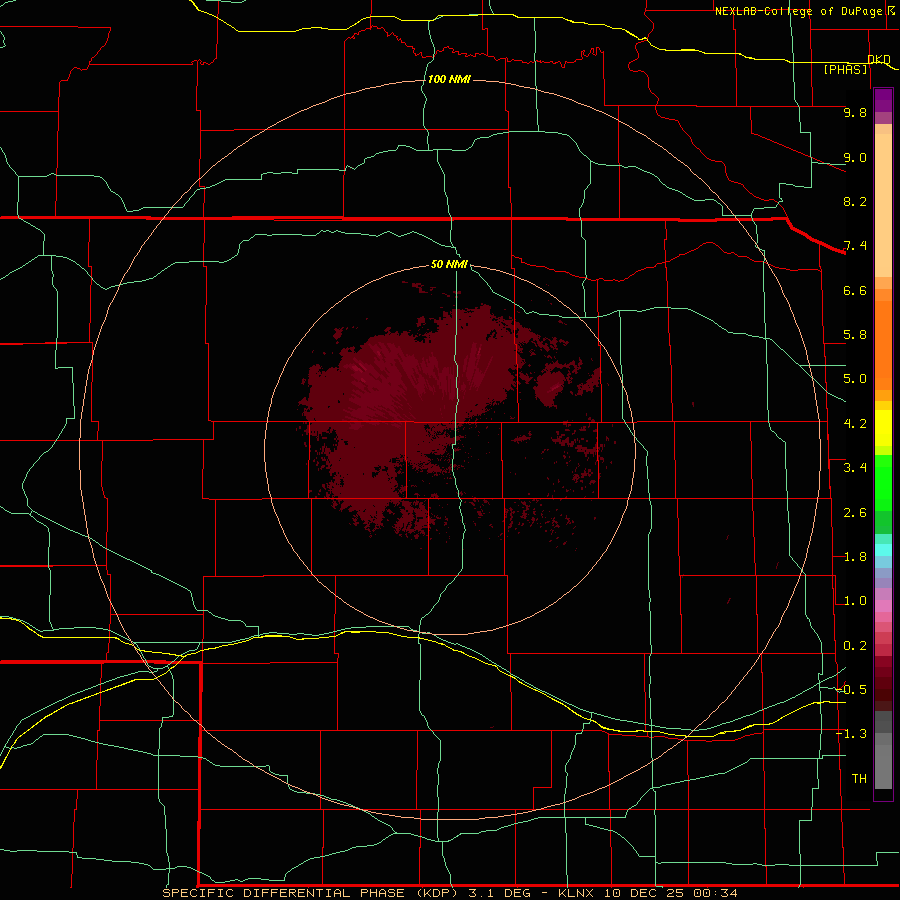The image size is (900, 900).
Task: Click the orange band of the color scale
Action: point(883,345)
